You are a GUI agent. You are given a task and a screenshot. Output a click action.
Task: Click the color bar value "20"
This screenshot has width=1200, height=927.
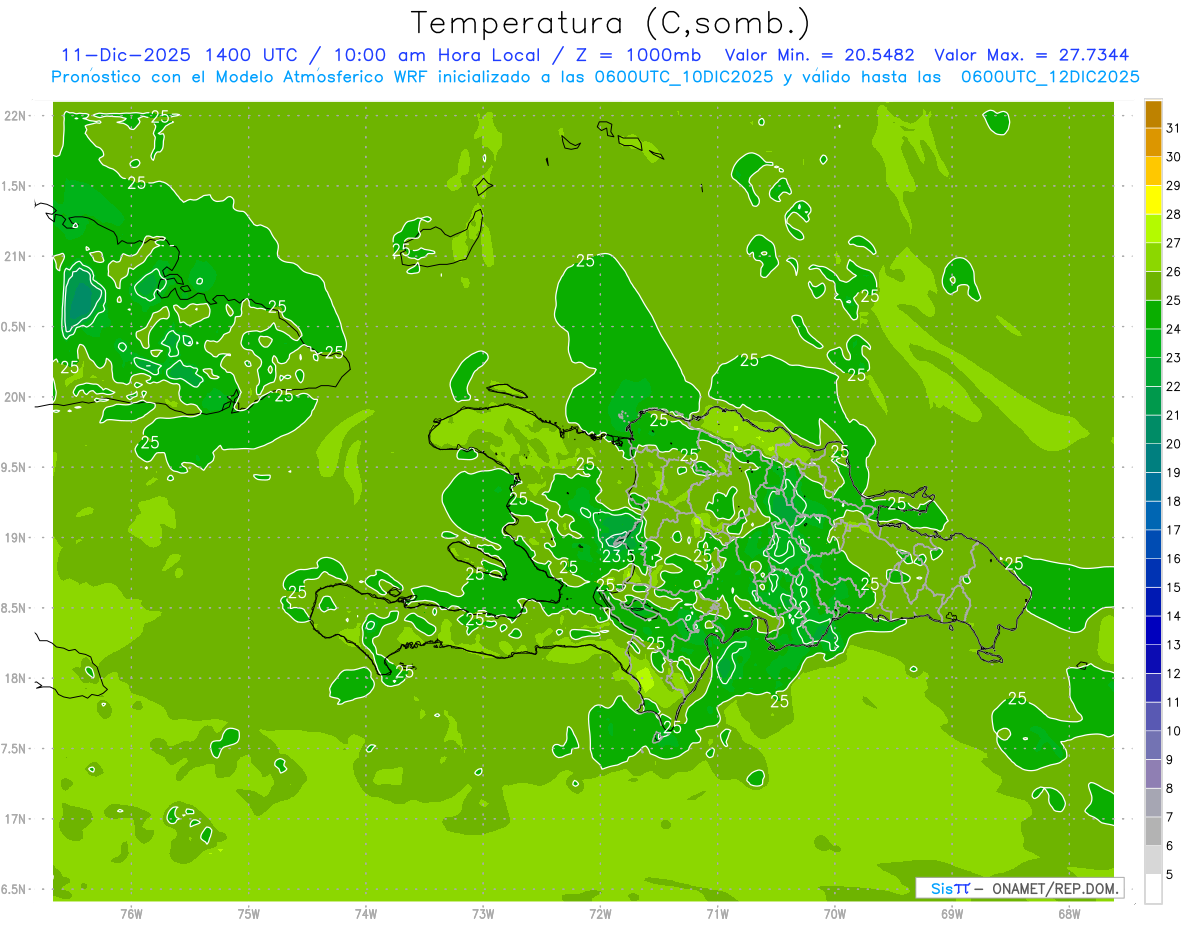point(1174,443)
